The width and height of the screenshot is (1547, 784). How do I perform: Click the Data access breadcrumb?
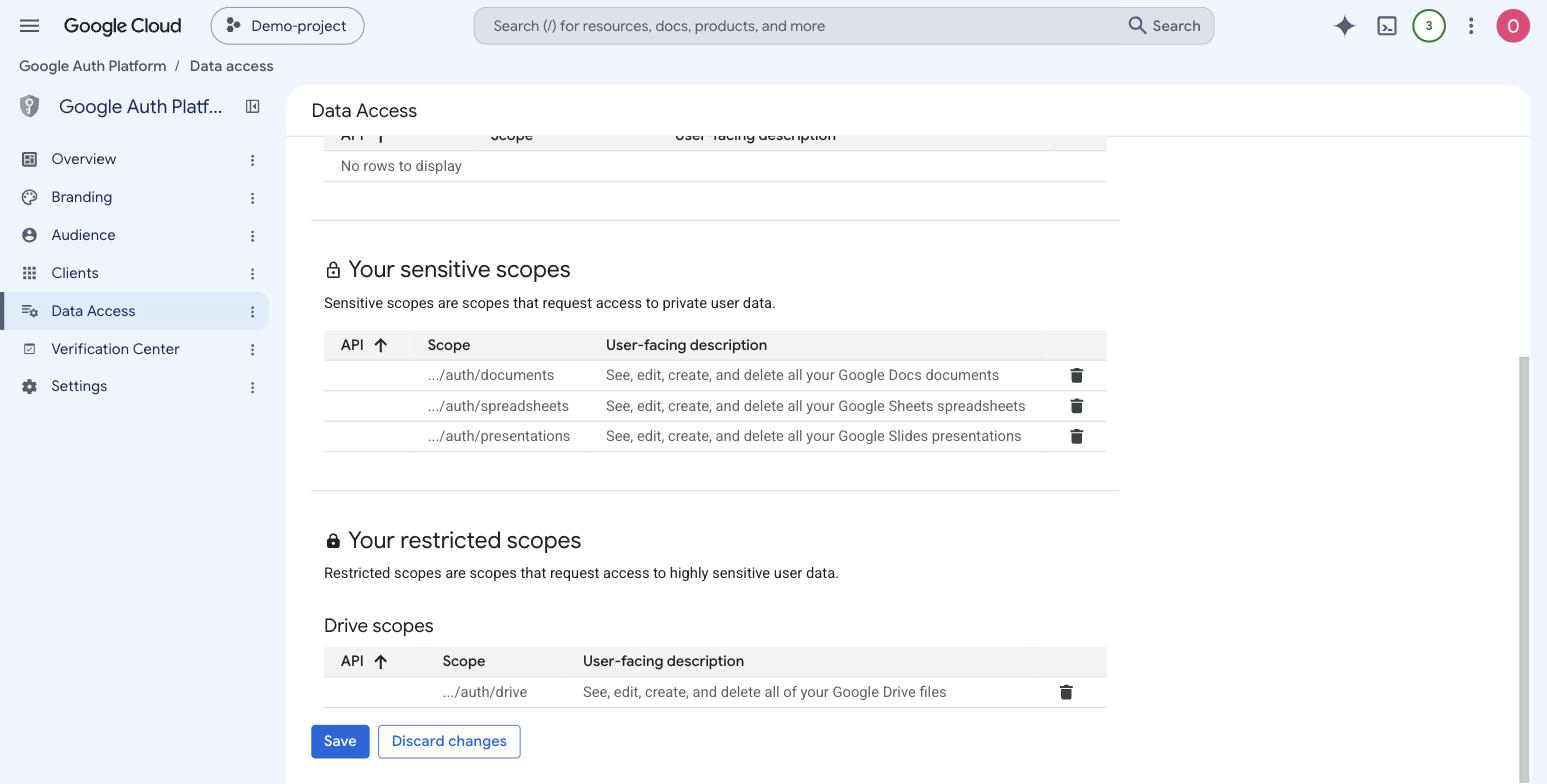(231, 66)
